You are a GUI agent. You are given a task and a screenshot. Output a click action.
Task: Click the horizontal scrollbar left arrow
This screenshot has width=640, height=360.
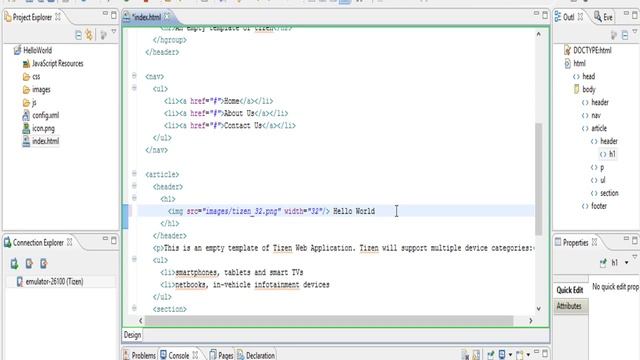140,321
